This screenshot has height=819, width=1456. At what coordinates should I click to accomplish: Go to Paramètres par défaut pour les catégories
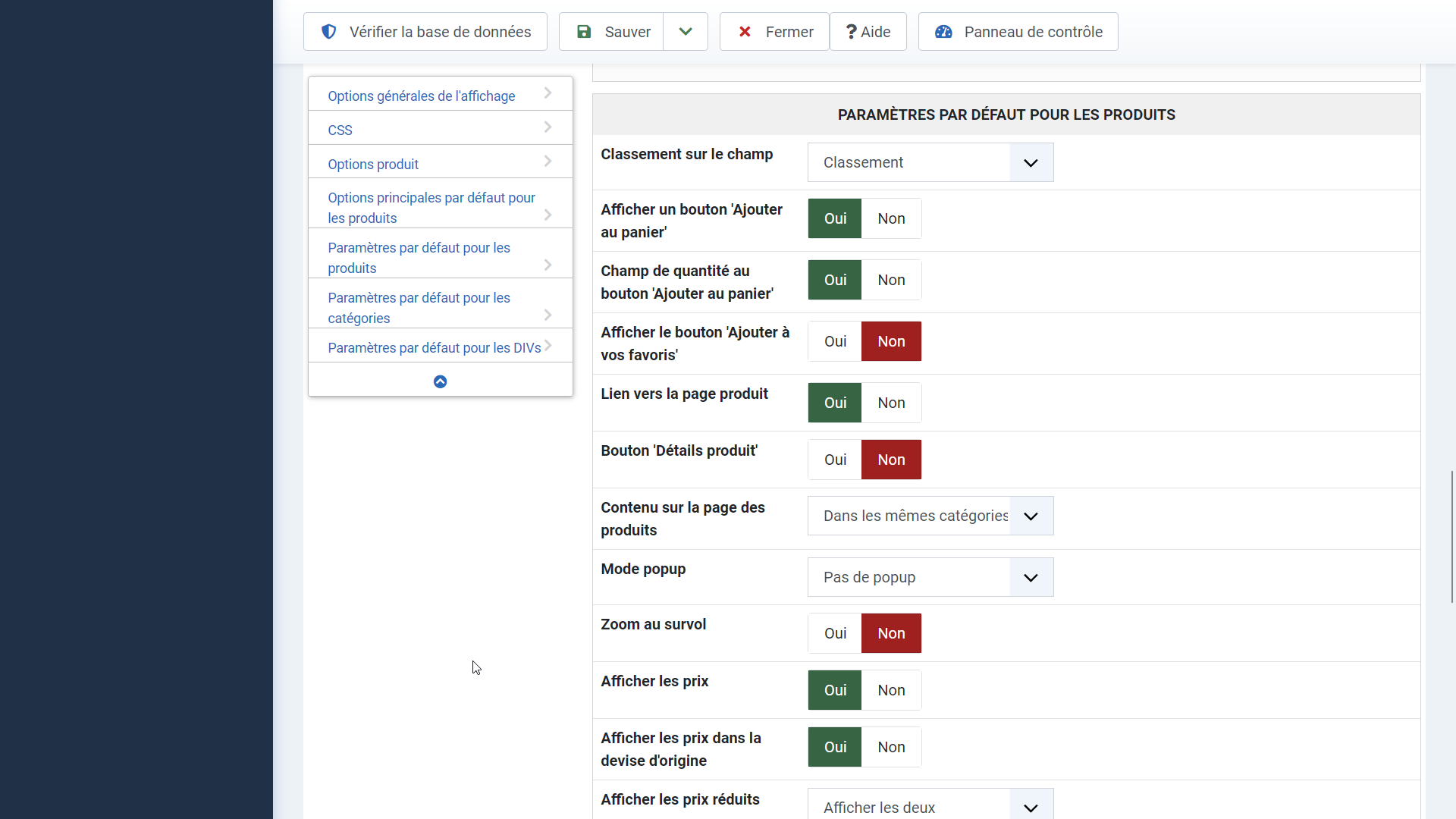point(419,308)
